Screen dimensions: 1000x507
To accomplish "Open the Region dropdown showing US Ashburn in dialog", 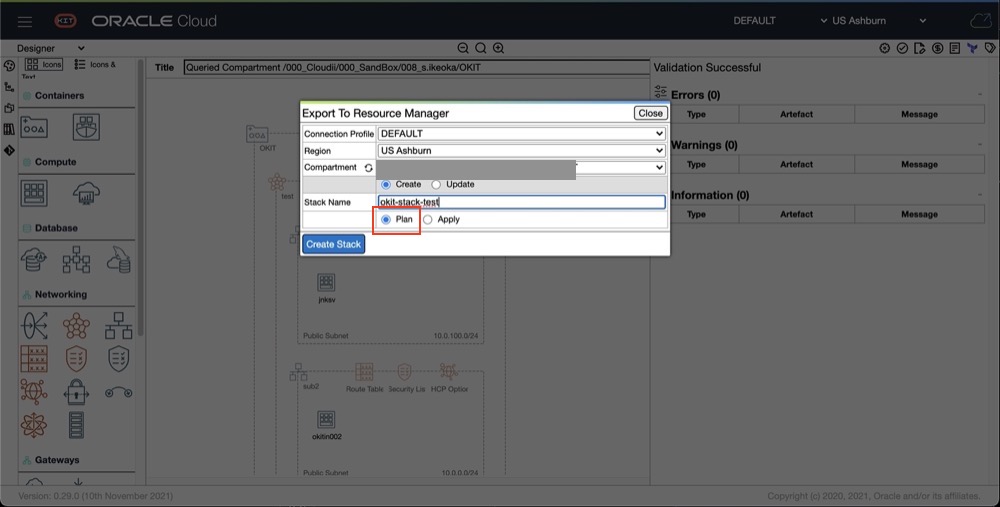I will pyautogui.click(x=522, y=151).
